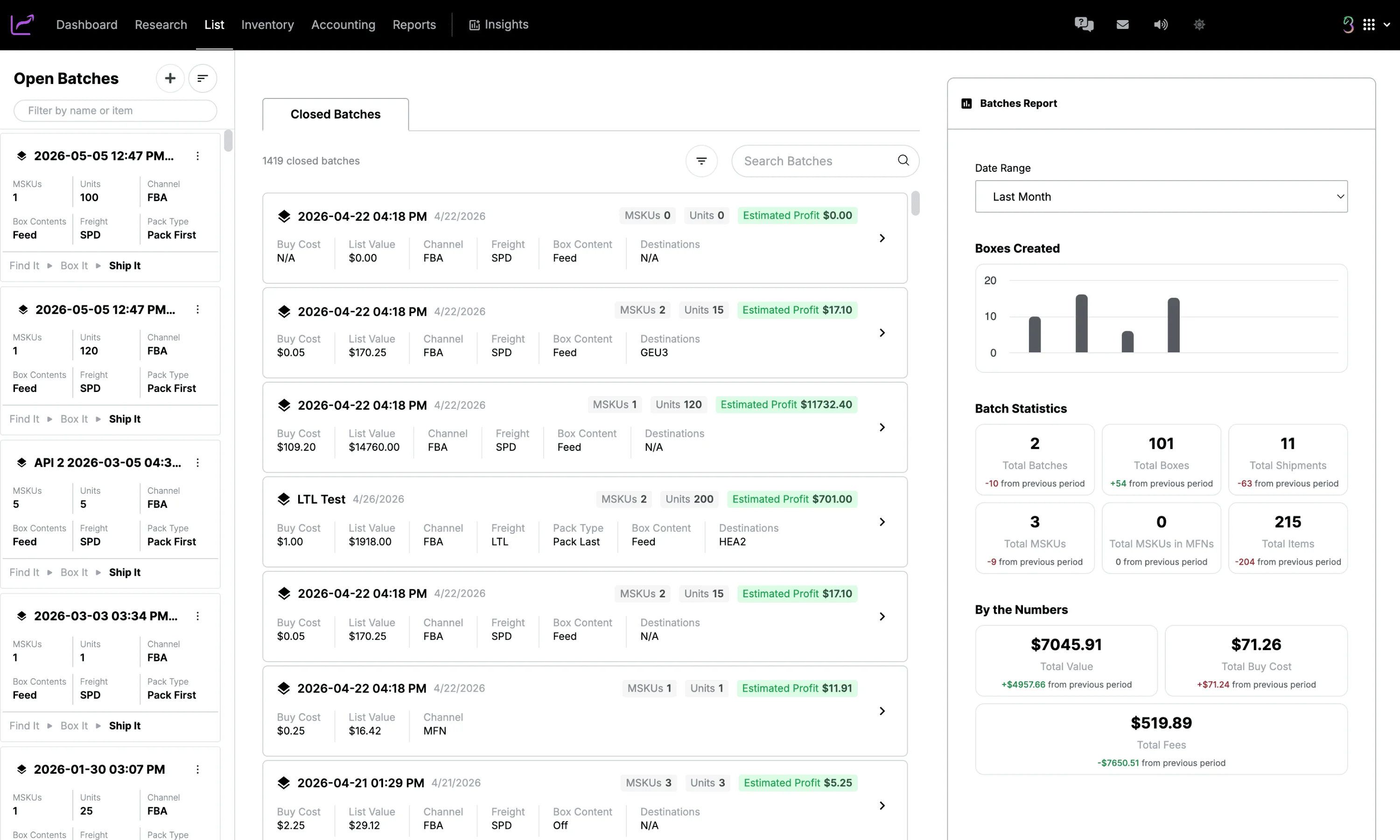Click the Estimated Profit $11.91 badge
The image size is (1400, 840).
(x=797, y=688)
